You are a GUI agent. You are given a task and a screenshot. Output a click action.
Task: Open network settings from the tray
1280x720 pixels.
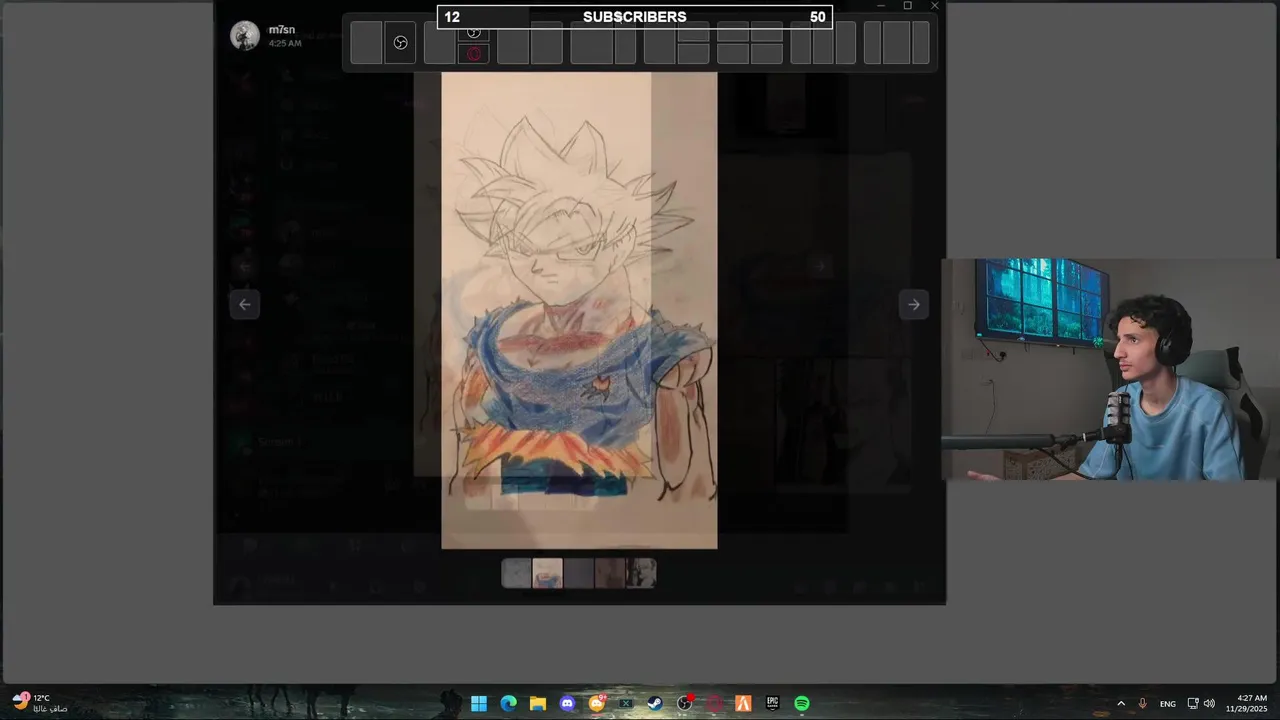point(1193,703)
